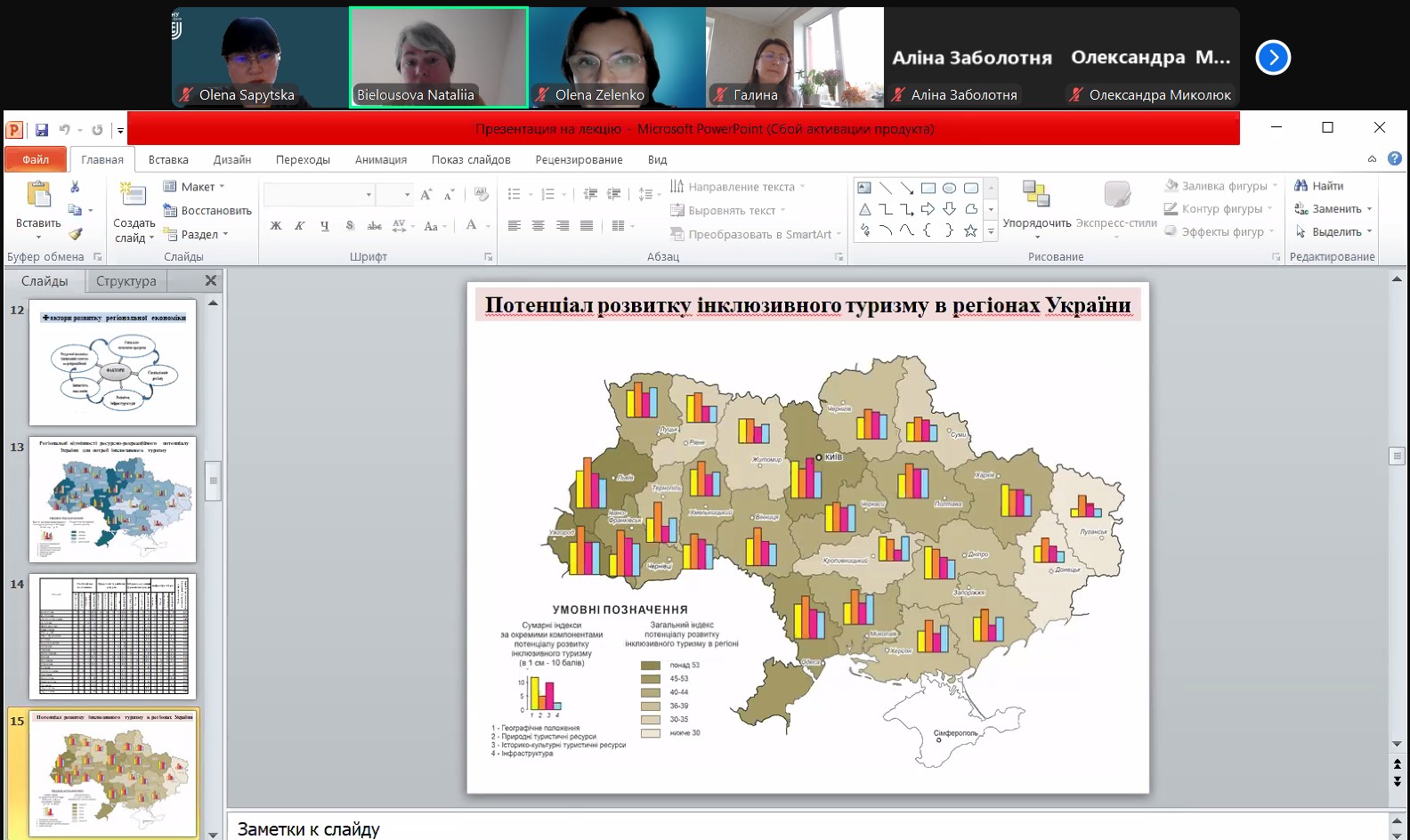Switch to the Структура outline pane tab
Viewport: 1410px width, 840px height.
pos(126,281)
